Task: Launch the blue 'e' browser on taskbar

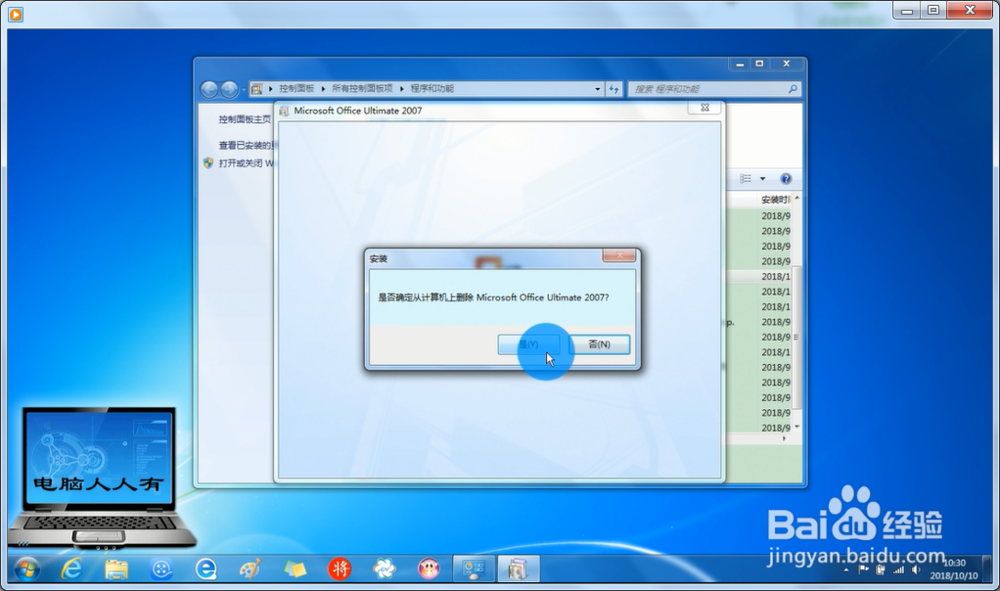Action: (x=205, y=569)
